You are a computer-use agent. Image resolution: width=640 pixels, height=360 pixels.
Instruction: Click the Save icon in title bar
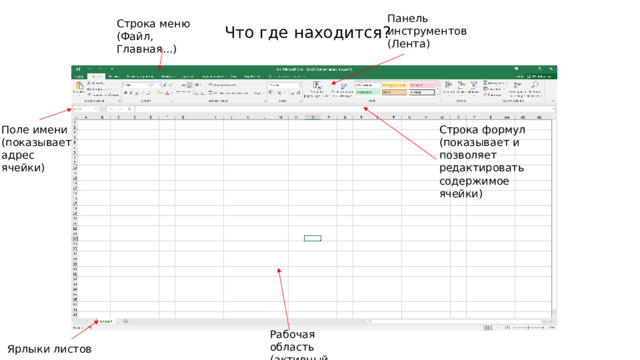coord(78,69)
